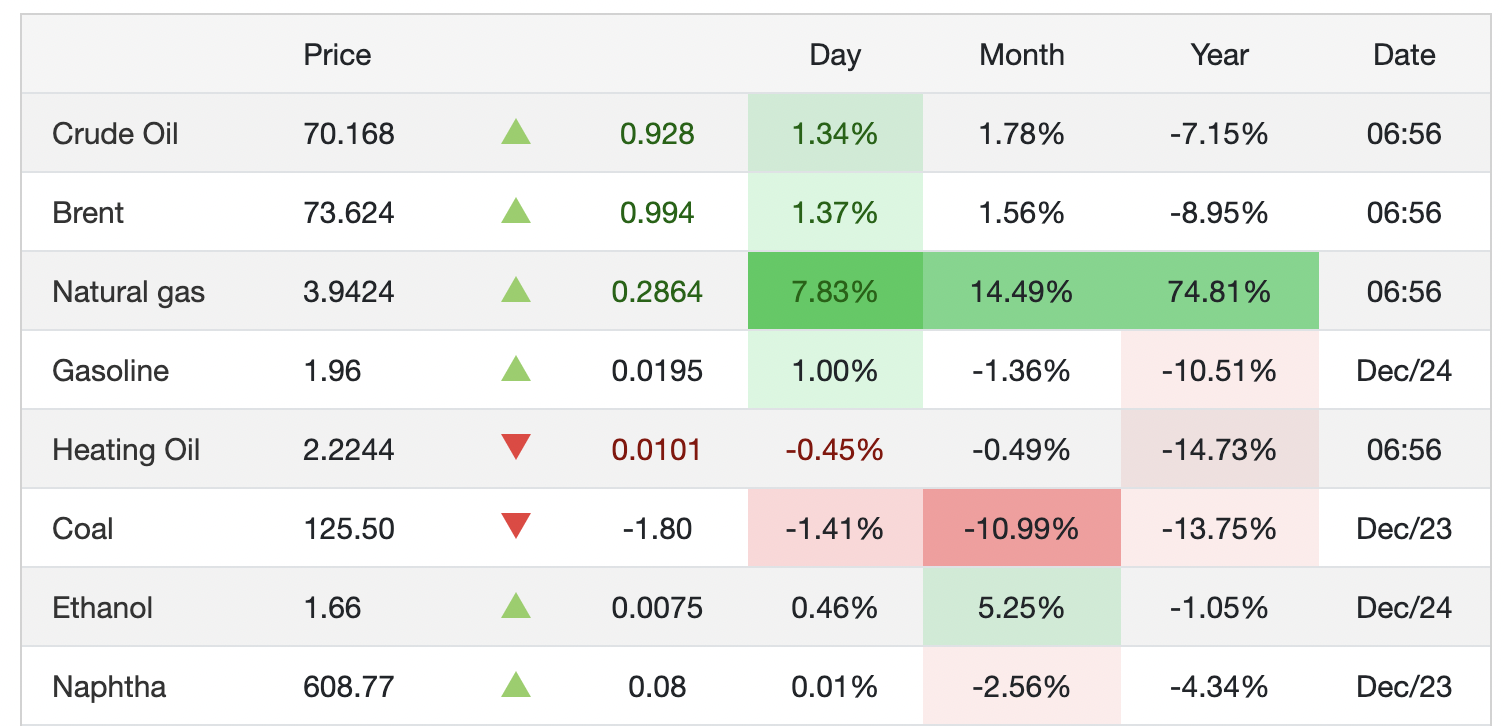Open the Heating Oil commodity link
1504x726 pixels.
(126, 450)
